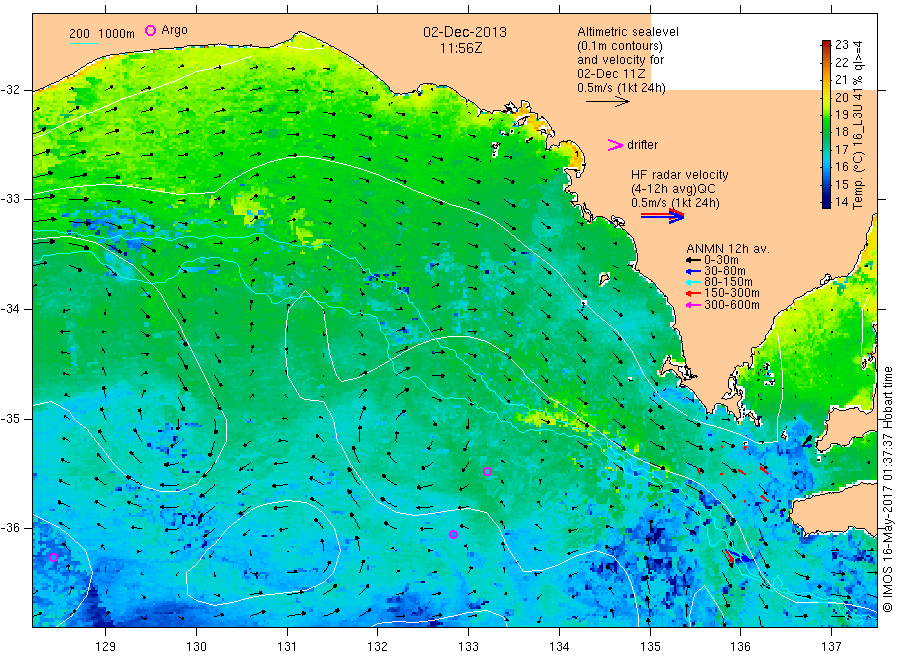
Task: Click the '134' longitude axis label
Action: [x=559, y=647]
